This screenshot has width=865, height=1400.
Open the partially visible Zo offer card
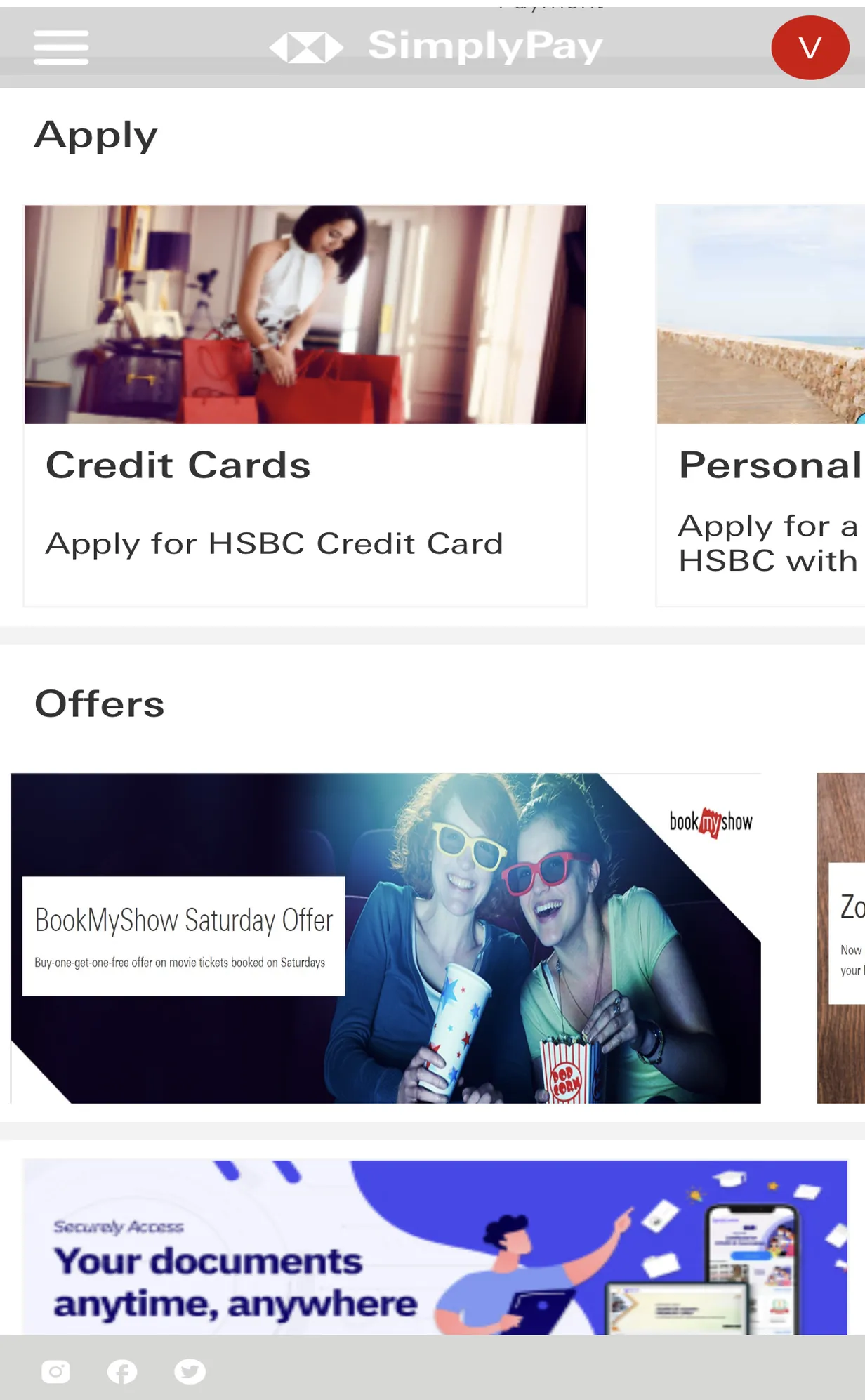click(x=841, y=938)
